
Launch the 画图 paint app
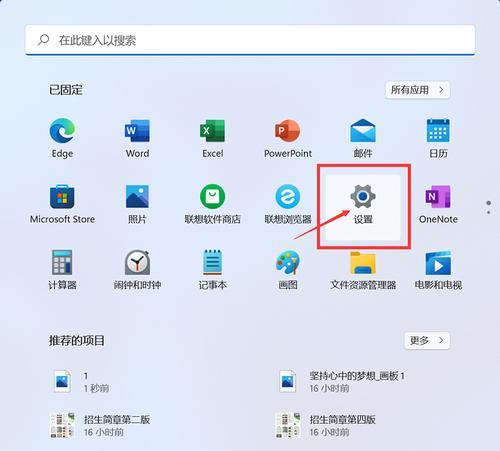click(x=288, y=269)
